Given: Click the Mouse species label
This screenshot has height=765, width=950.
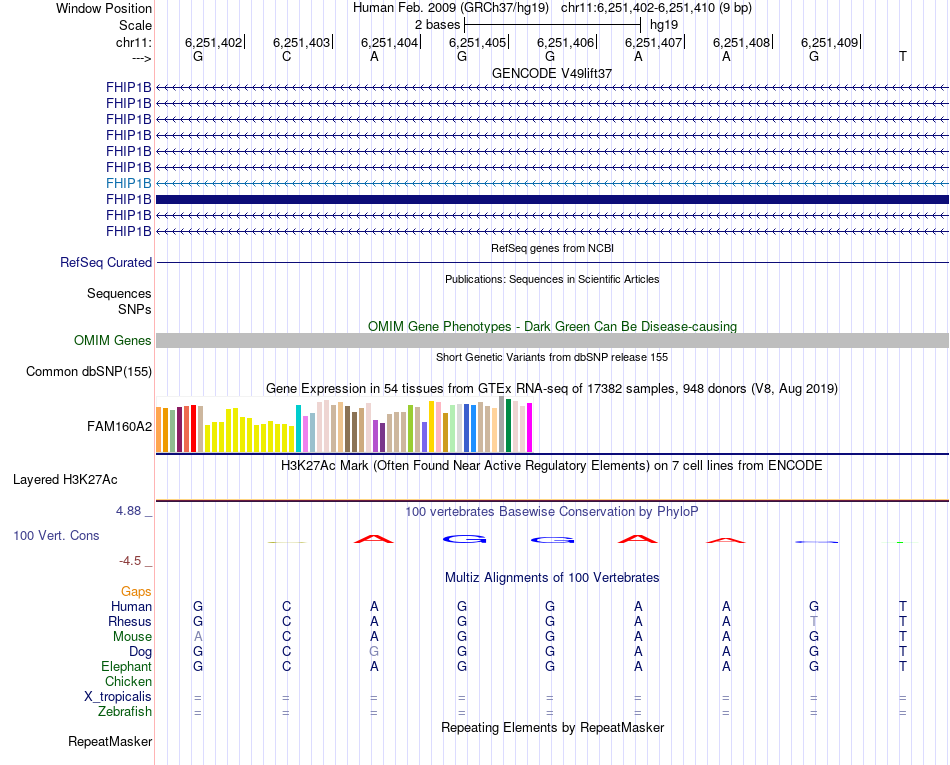Looking at the screenshot, I should click(132, 637).
